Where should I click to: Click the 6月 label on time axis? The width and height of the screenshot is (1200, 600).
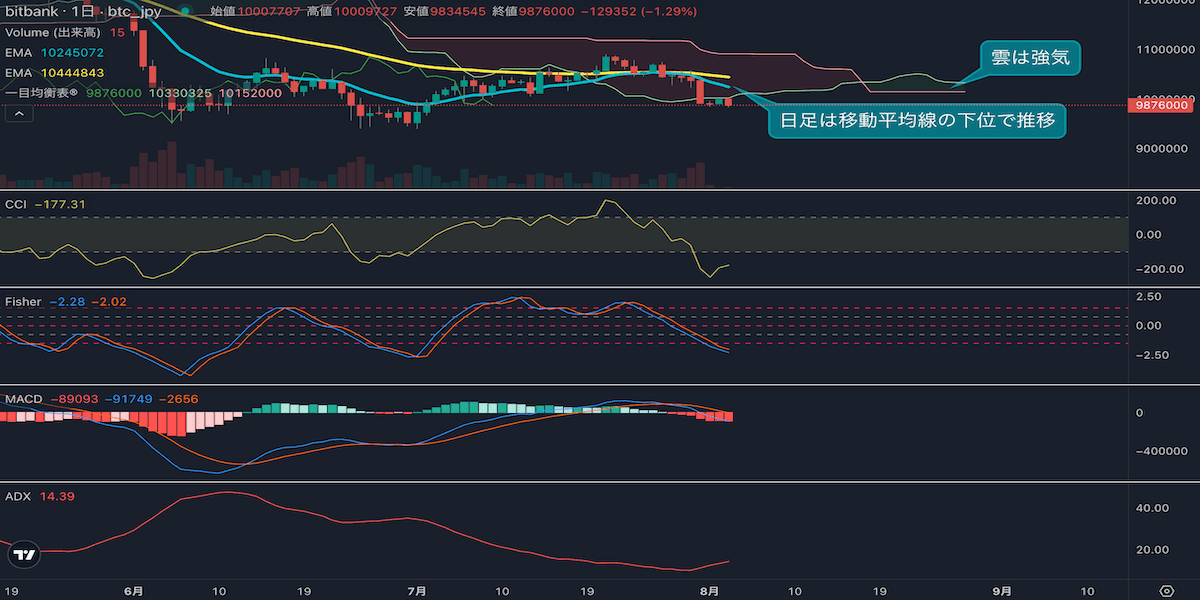(135, 590)
